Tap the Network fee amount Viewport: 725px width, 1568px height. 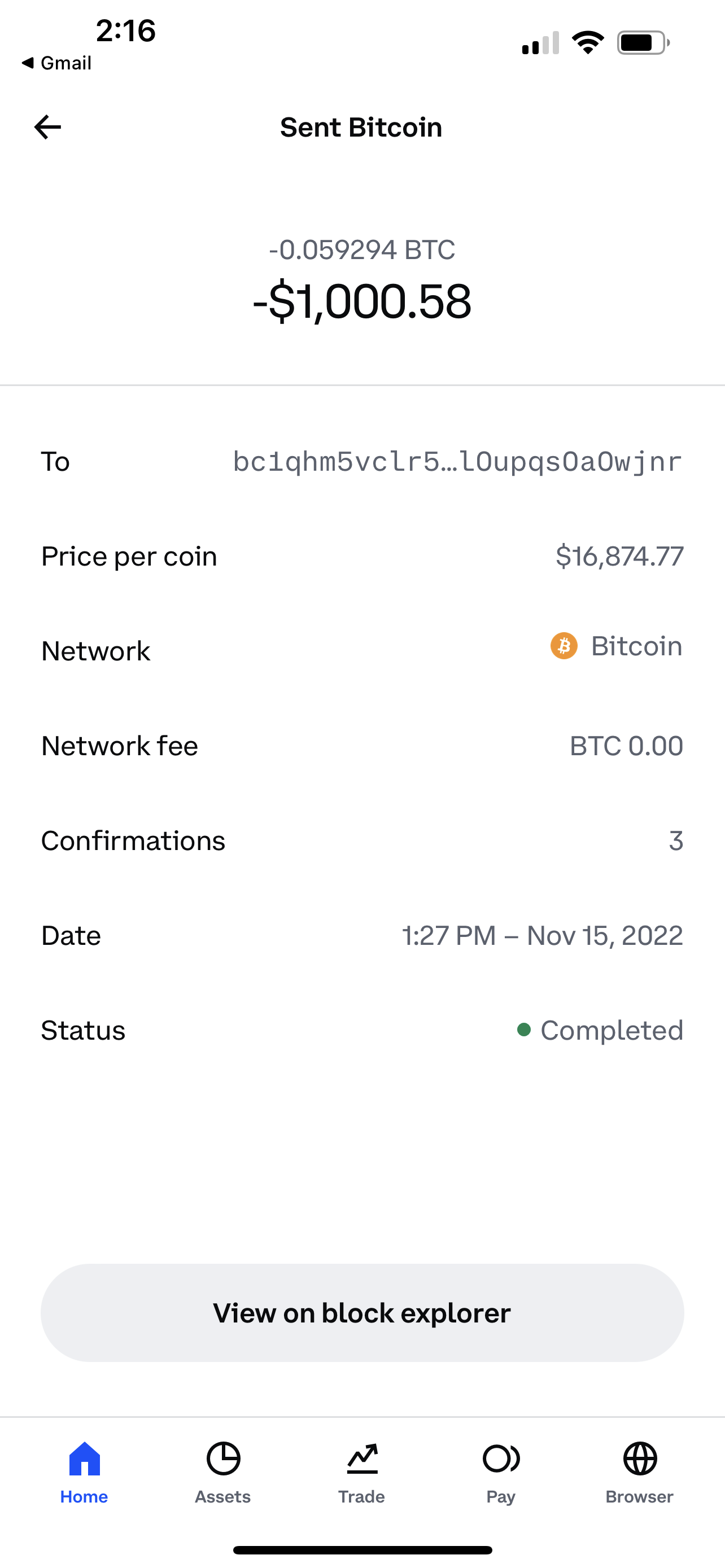click(626, 746)
